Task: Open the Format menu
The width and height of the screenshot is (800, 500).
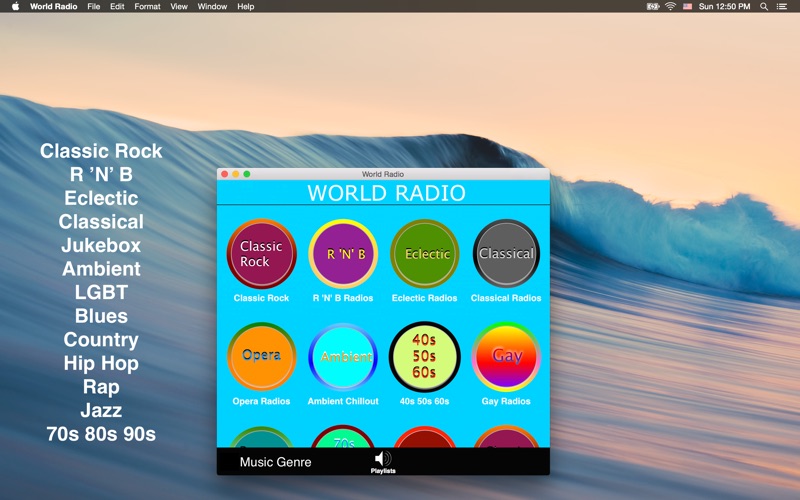Action: (147, 6)
